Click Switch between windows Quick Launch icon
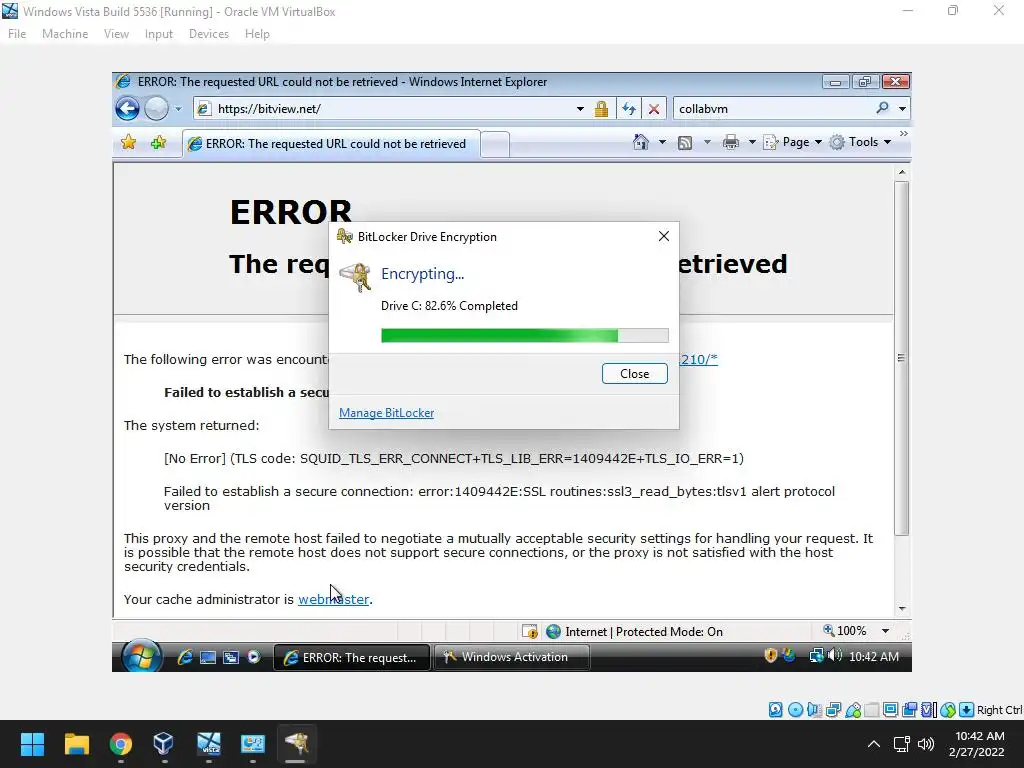 click(x=231, y=658)
